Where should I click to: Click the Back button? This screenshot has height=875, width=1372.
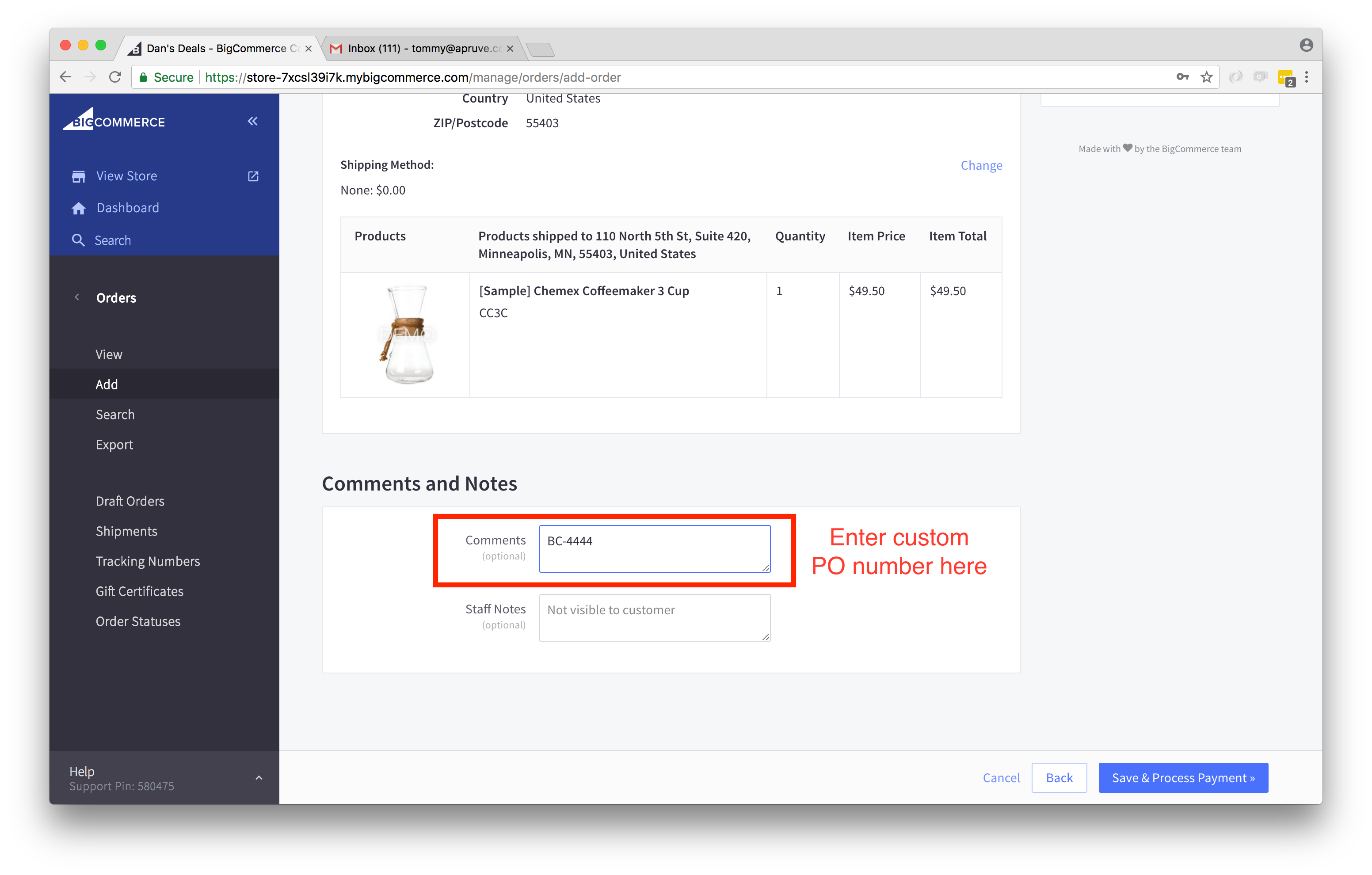click(x=1059, y=778)
